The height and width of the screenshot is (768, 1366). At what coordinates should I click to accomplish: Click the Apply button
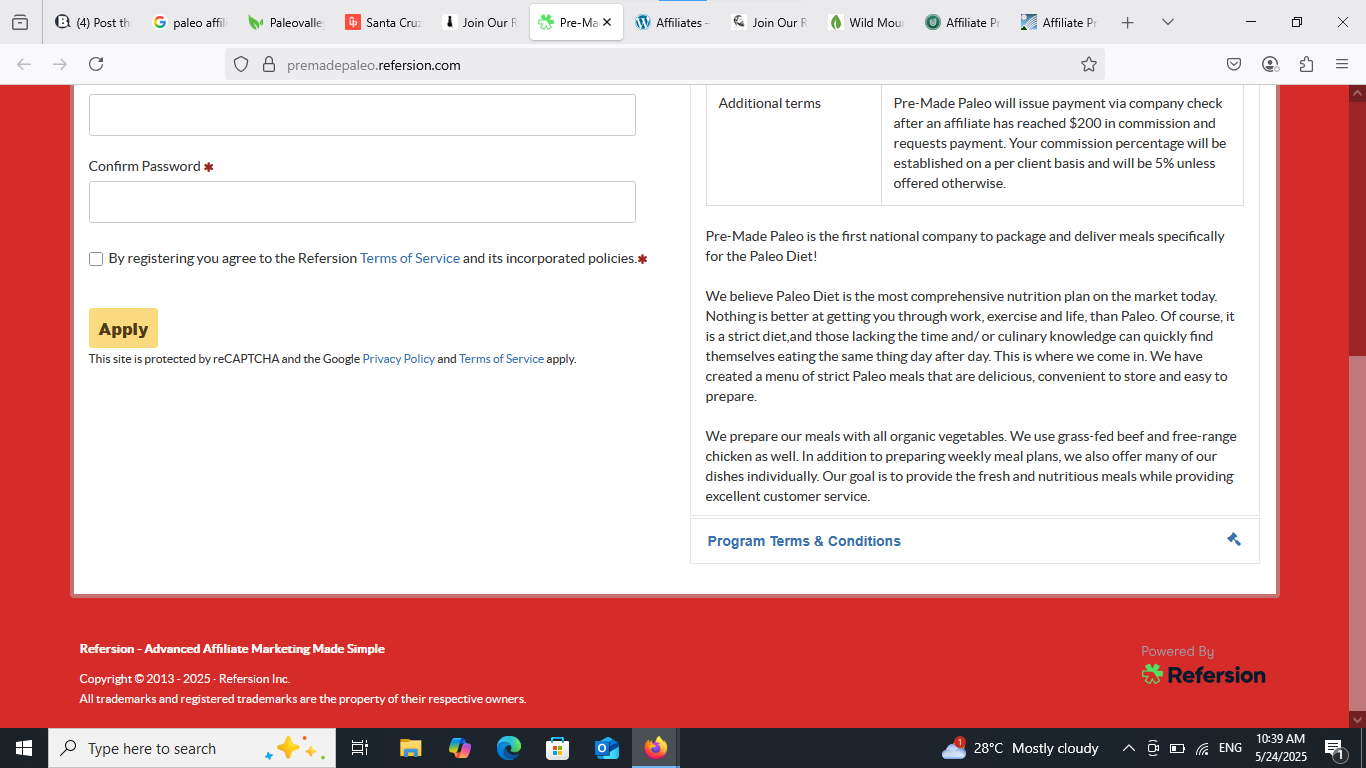tap(123, 328)
